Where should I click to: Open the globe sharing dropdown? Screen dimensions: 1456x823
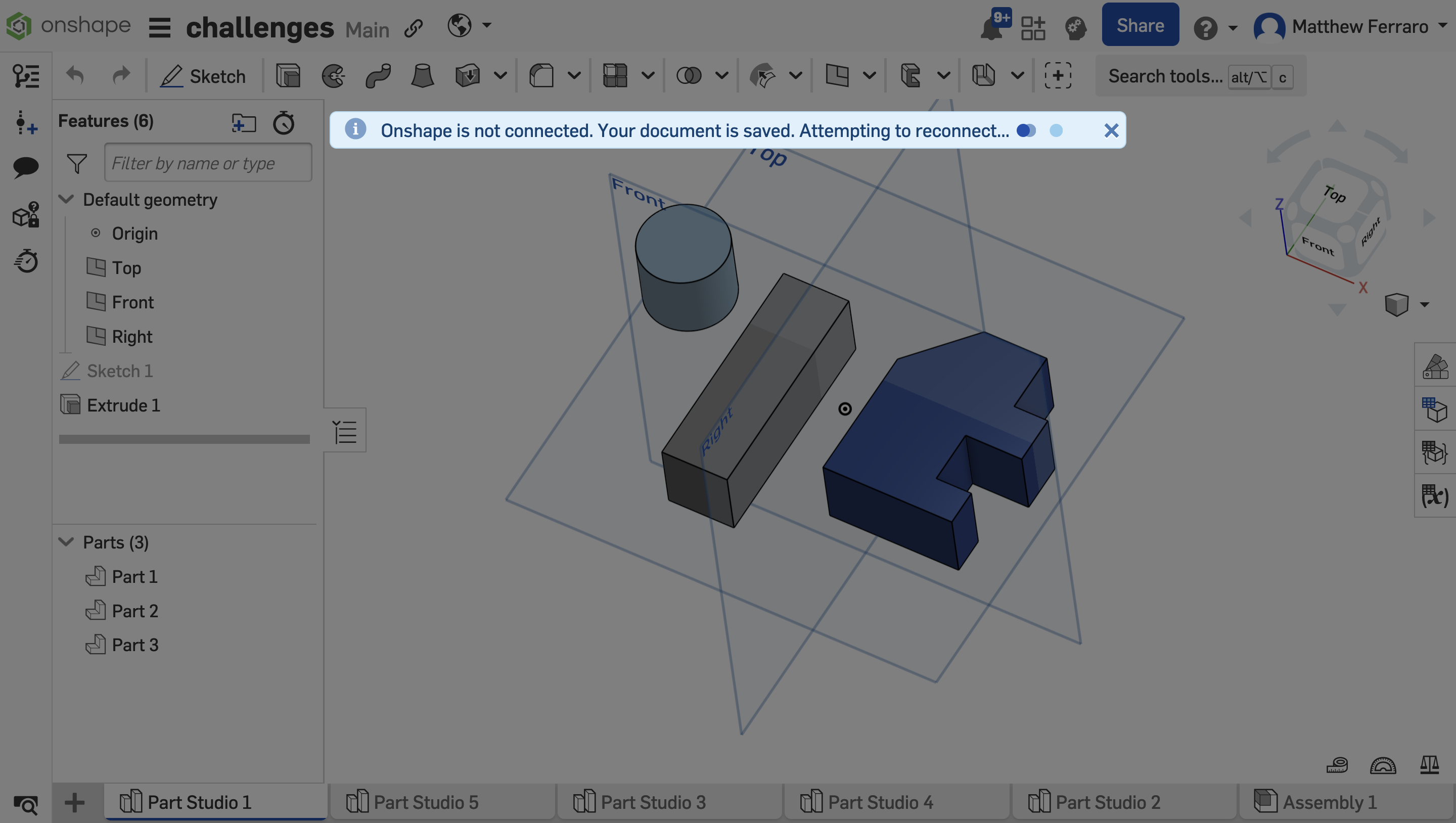(470, 25)
